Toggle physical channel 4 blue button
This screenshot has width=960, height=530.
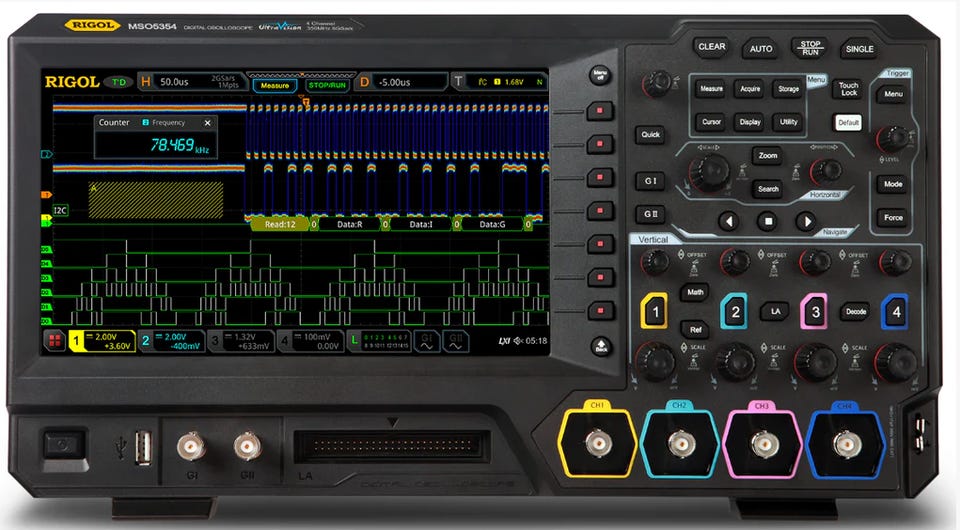tap(895, 312)
